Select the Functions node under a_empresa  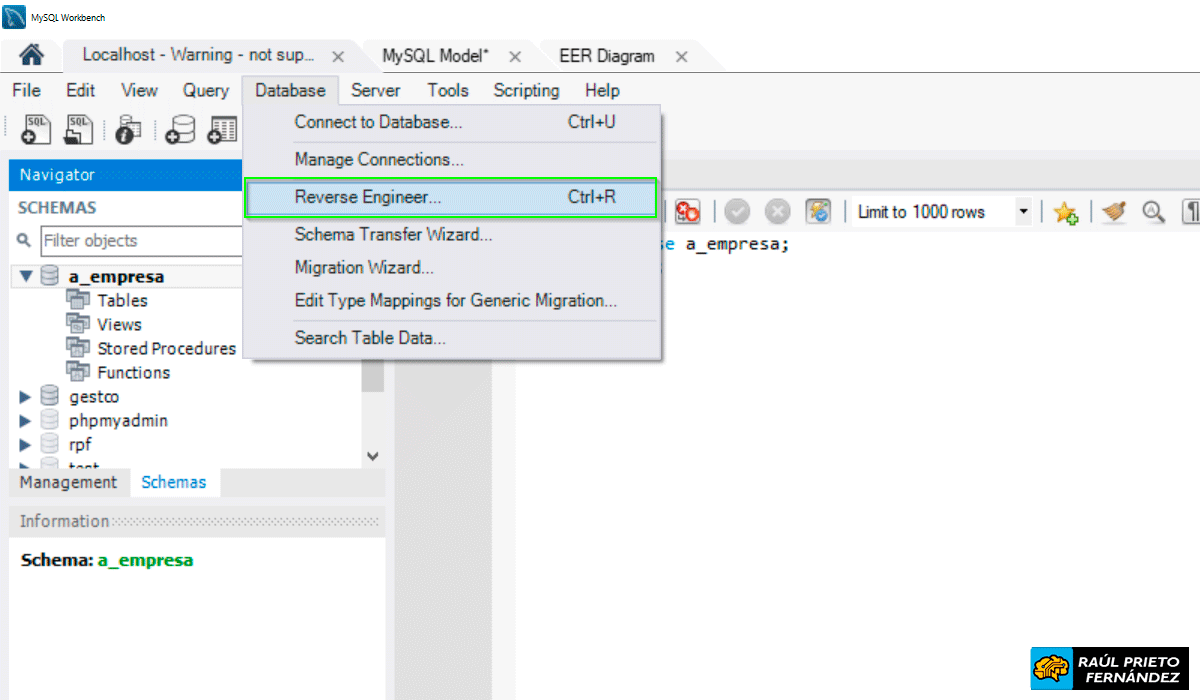tap(133, 372)
